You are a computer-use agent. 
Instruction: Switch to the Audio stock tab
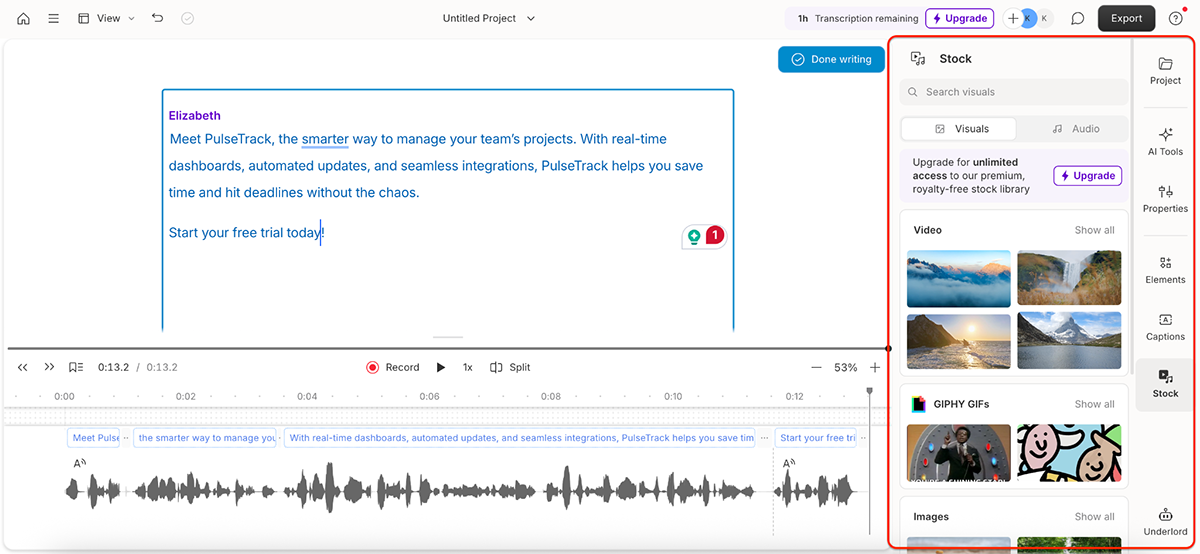pos(1075,129)
